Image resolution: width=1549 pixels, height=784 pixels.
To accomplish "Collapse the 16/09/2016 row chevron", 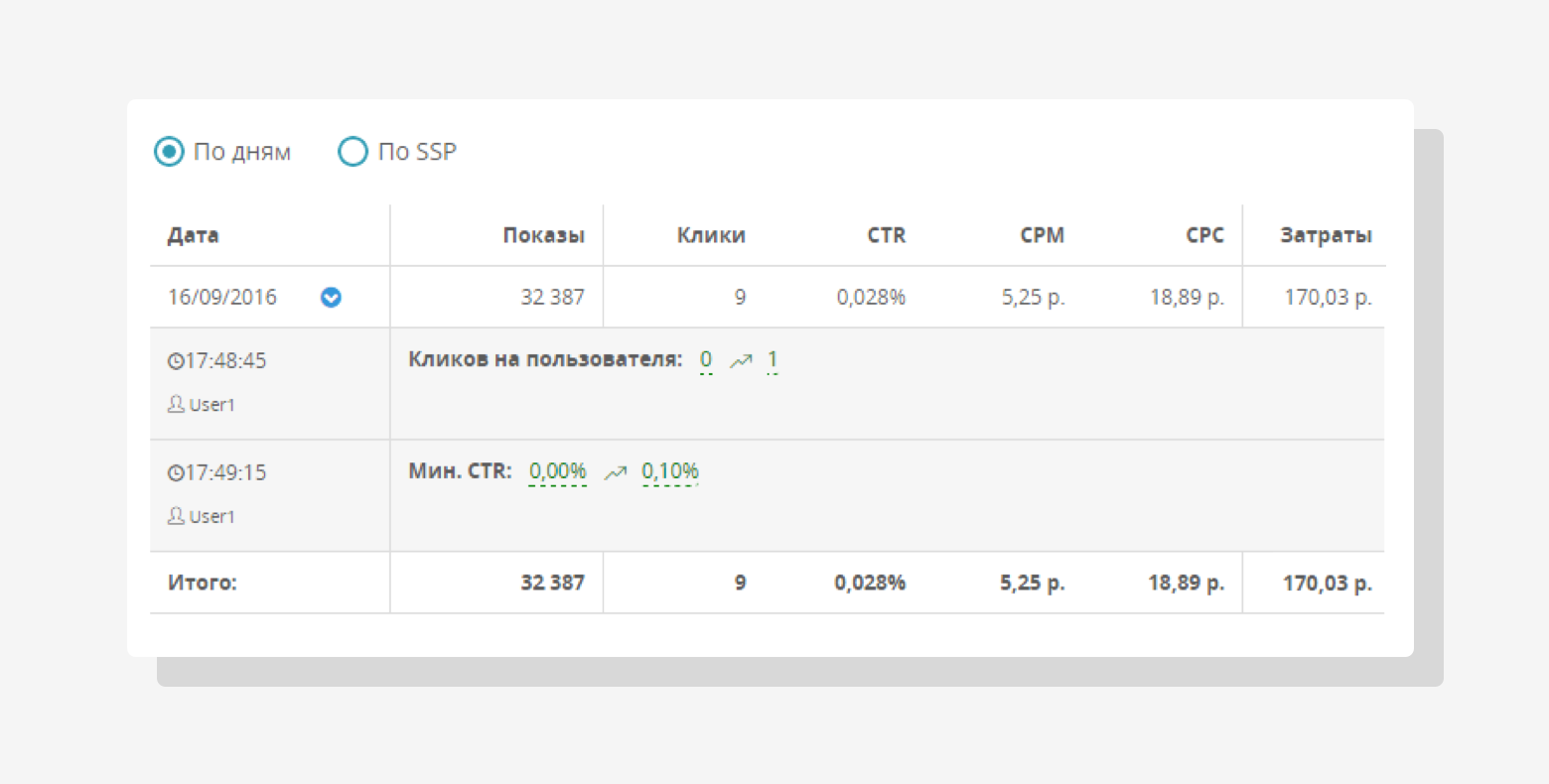I will coord(331,297).
